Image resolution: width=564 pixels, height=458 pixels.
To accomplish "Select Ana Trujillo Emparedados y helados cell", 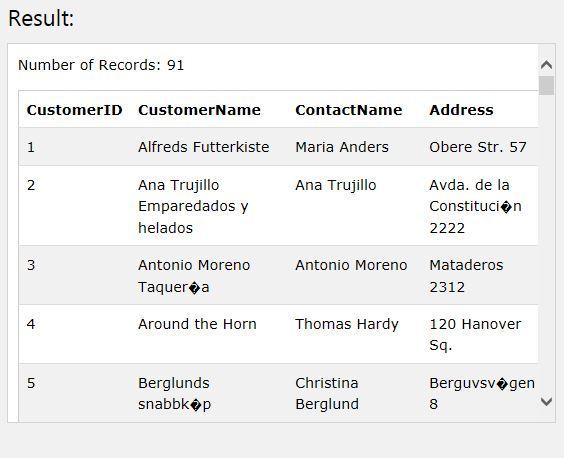I will tap(193, 207).
